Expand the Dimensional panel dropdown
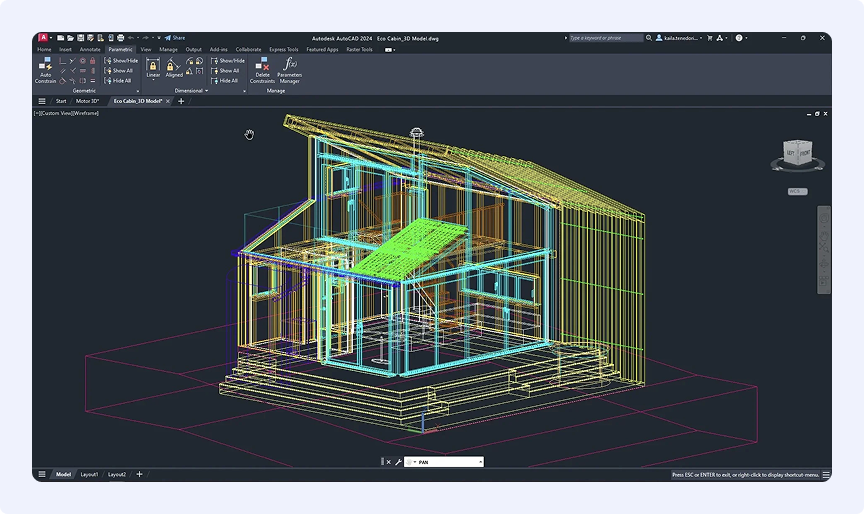 pos(206,91)
